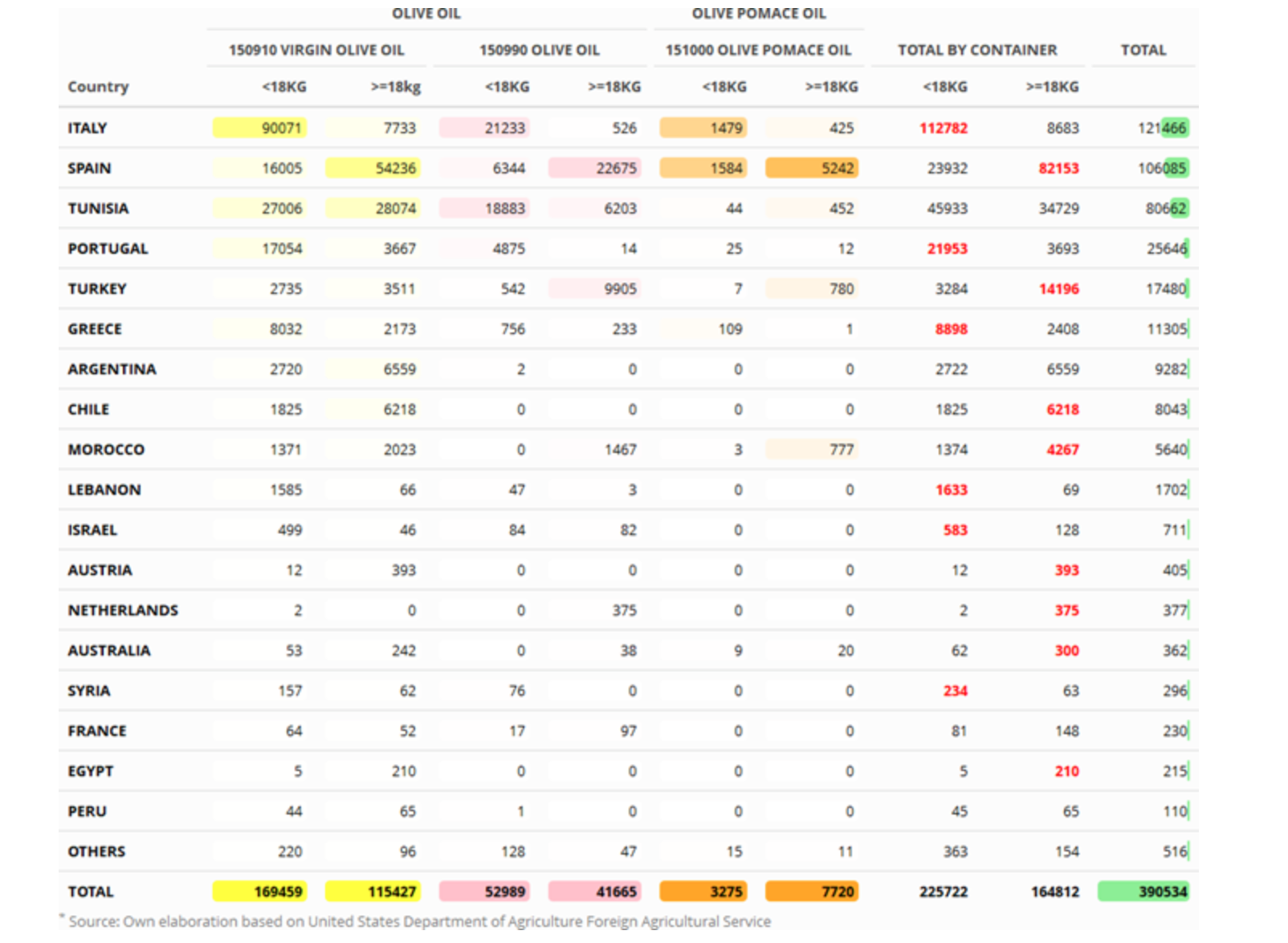The width and height of the screenshot is (1288, 943).
Task: Select the NETHERLANDS row label
Action: (x=123, y=610)
